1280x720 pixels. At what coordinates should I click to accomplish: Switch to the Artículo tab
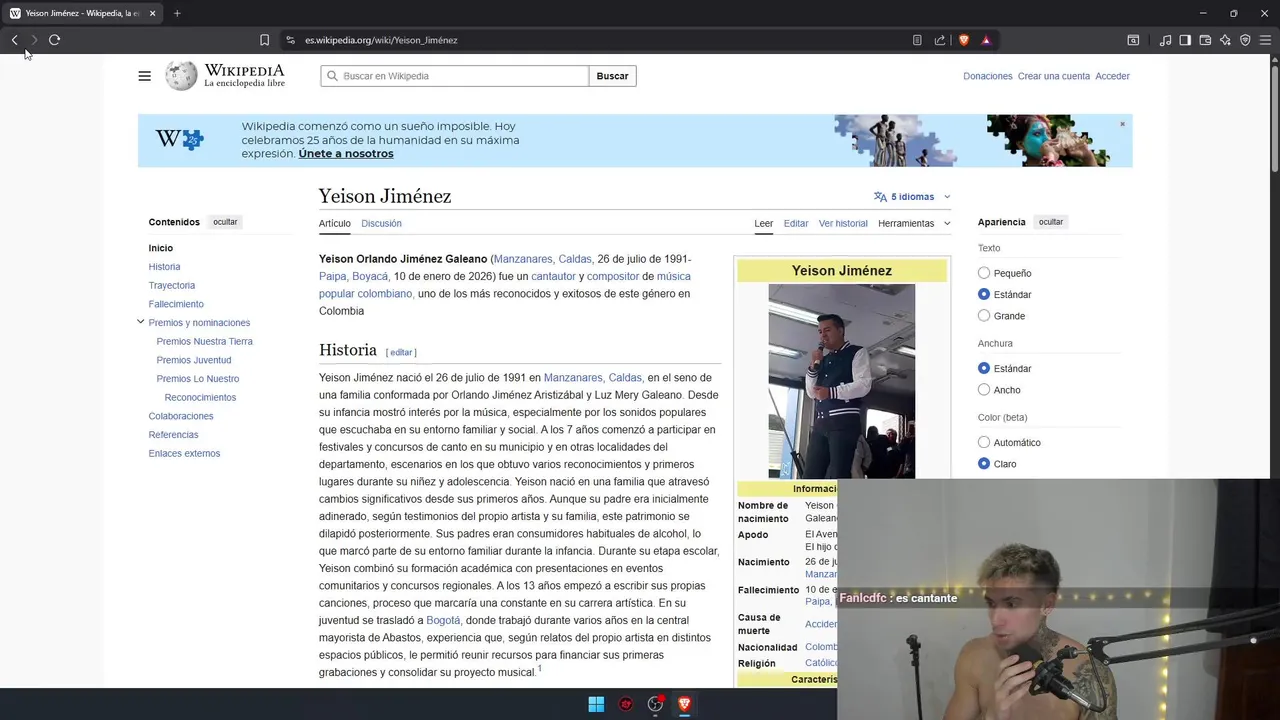click(335, 223)
